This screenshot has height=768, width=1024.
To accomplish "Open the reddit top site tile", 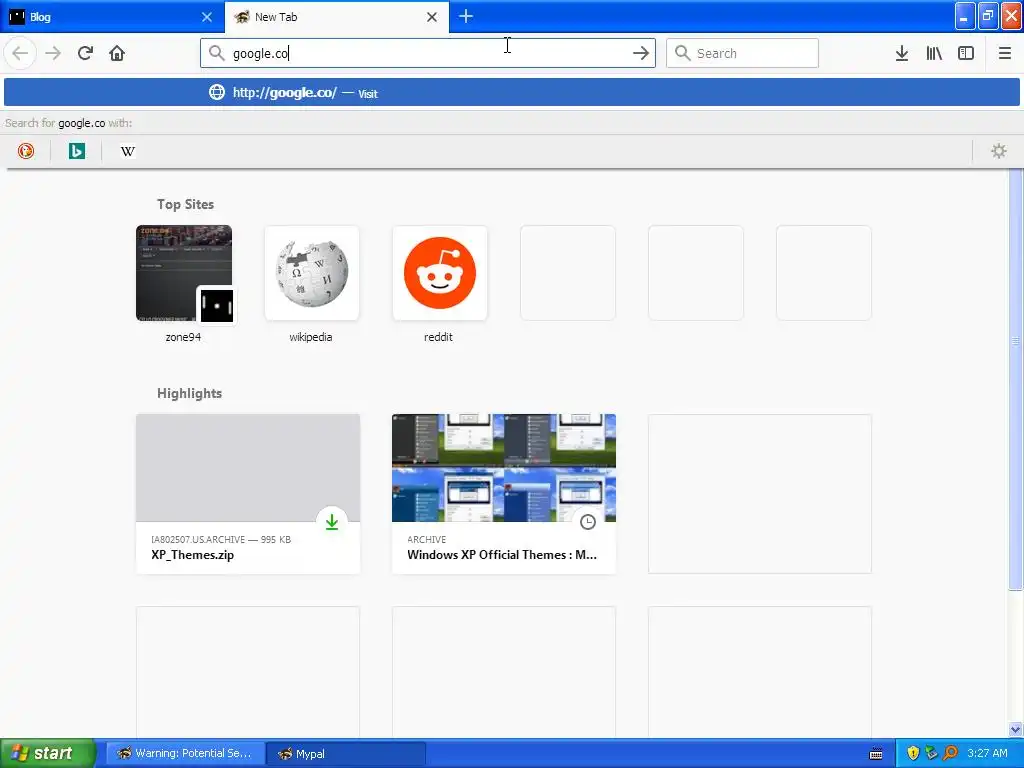I will 440,274.
